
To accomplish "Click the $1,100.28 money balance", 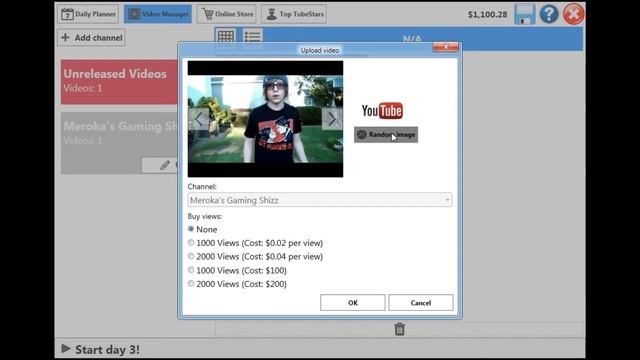I will 487,15.
